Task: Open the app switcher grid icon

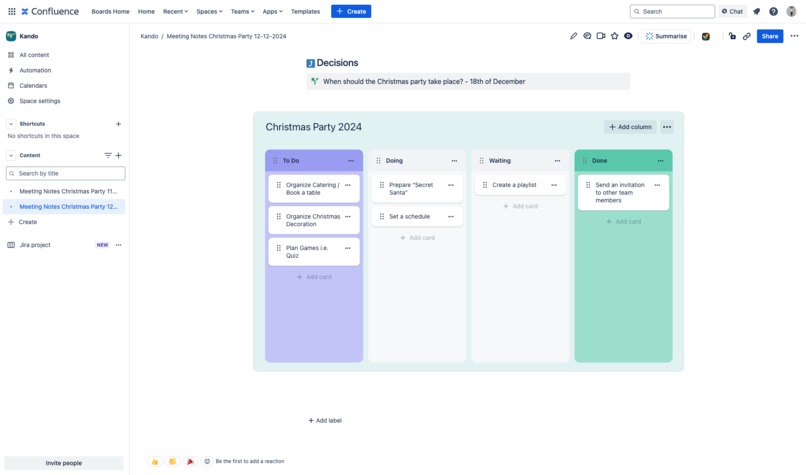Action: (11, 11)
